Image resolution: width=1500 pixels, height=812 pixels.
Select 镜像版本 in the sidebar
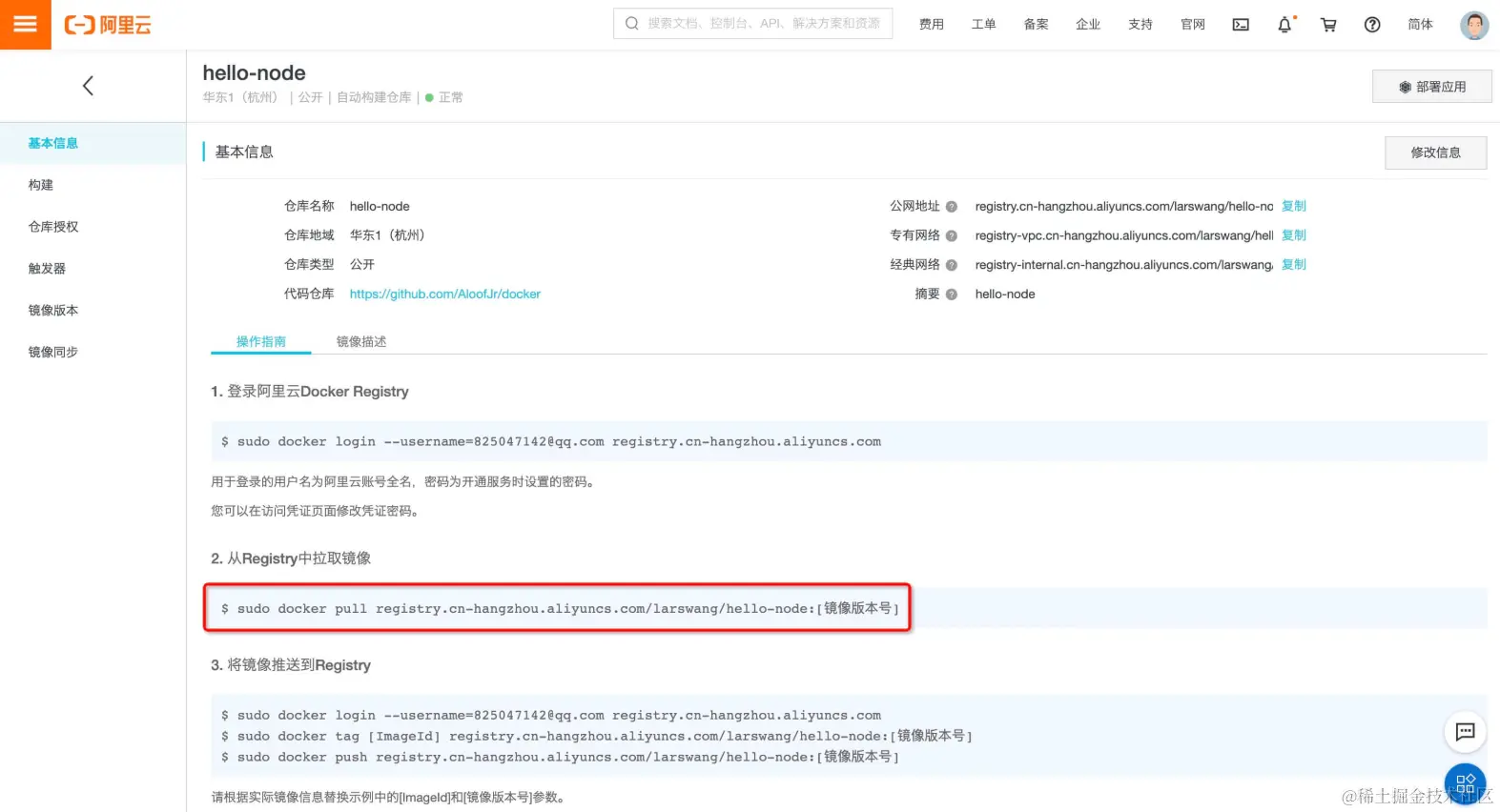[x=92, y=311]
